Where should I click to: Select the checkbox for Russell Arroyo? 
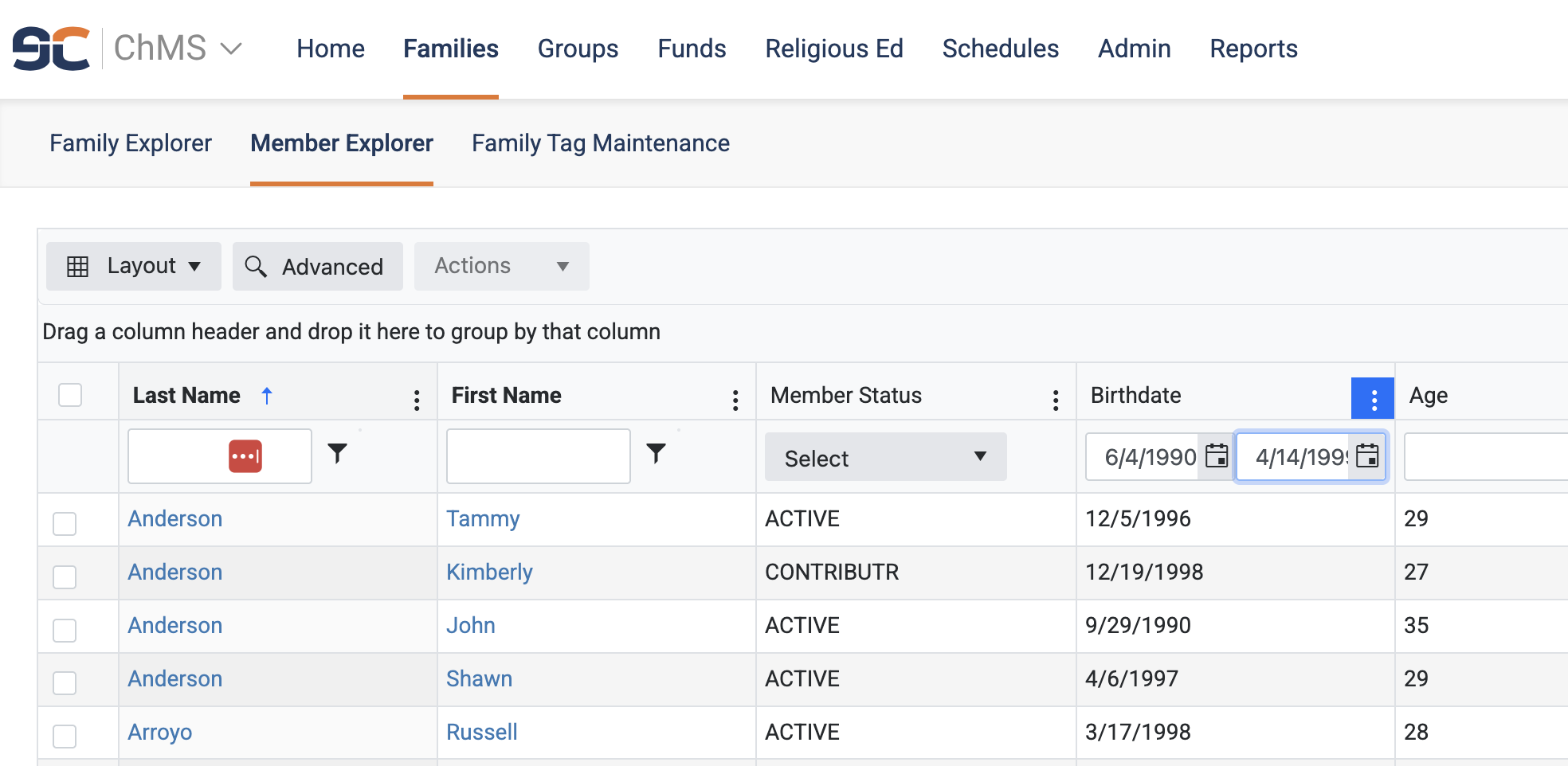(x=65, y=736)
